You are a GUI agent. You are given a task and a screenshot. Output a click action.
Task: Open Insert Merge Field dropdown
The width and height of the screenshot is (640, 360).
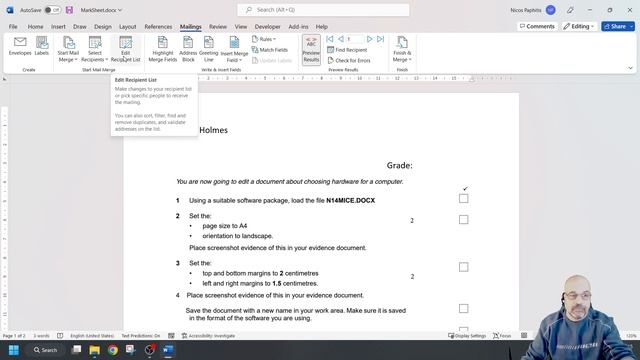click(x=234, y=49)
